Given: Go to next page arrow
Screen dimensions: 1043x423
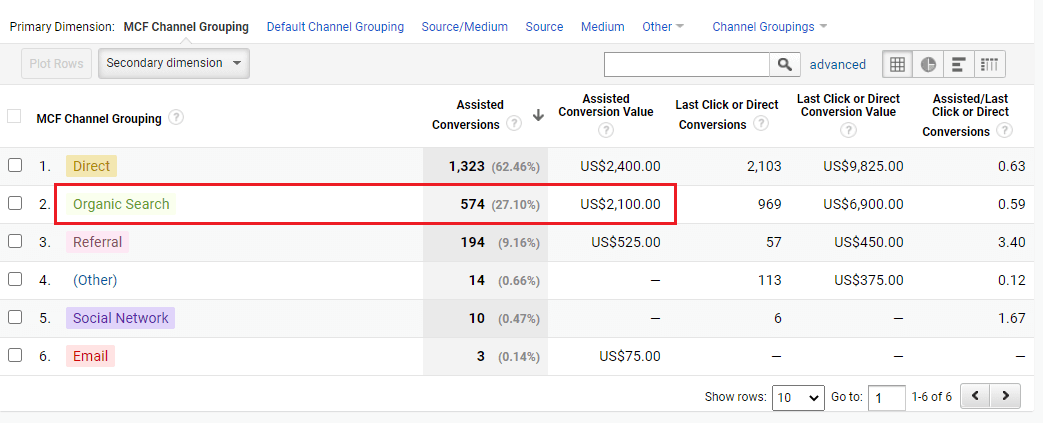Looking at the screenshot, I should (x=1006, y=396).
